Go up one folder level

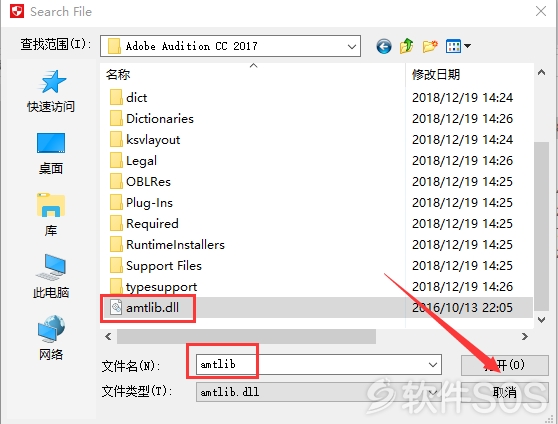coord(406,46)
